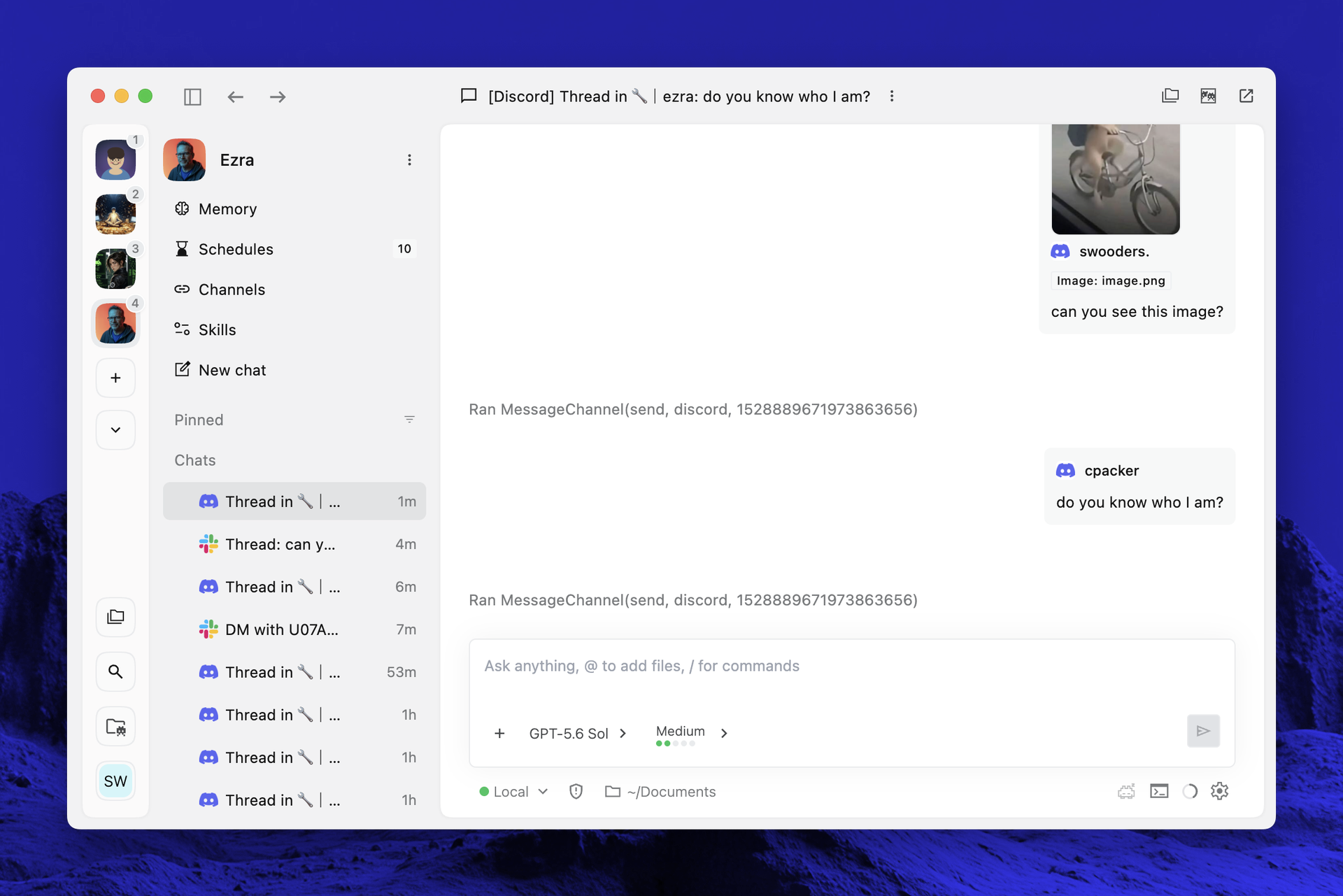Expand the agent list chevron below plus
Image resolution: width=1343 pixels, height=896 pixels.
tap(115, 429)
